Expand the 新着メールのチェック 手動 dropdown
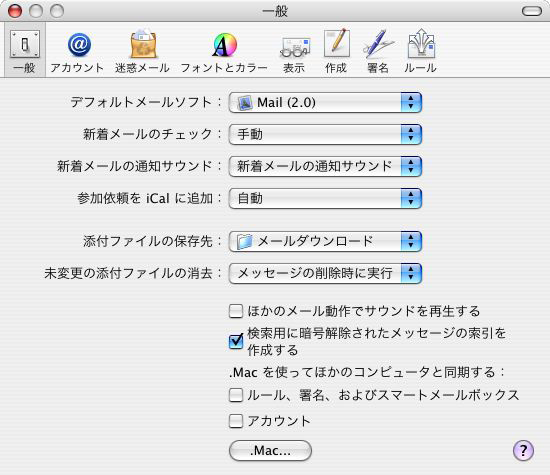 325,134
